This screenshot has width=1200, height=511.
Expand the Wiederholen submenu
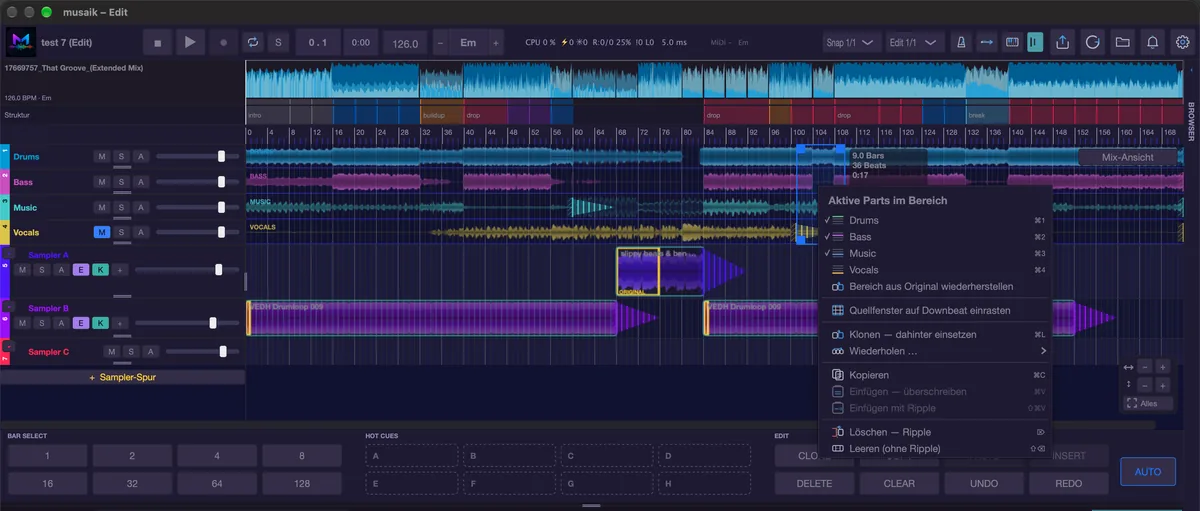[935, 351]
